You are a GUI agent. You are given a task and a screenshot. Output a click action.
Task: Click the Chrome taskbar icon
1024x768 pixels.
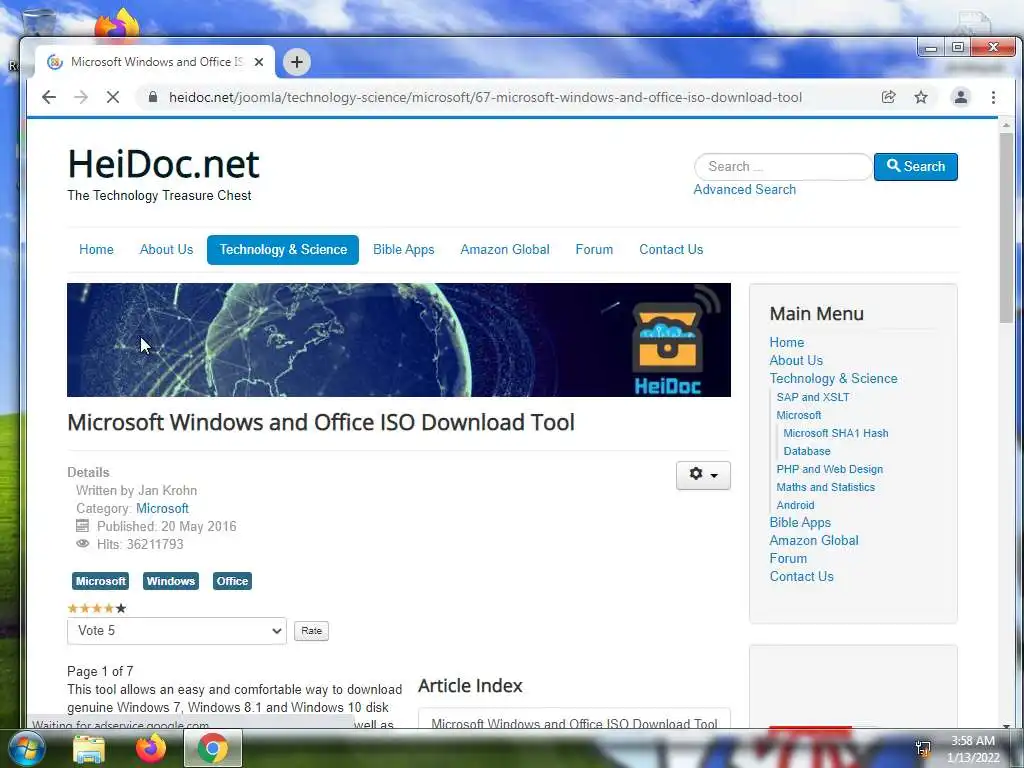[213, 749]
